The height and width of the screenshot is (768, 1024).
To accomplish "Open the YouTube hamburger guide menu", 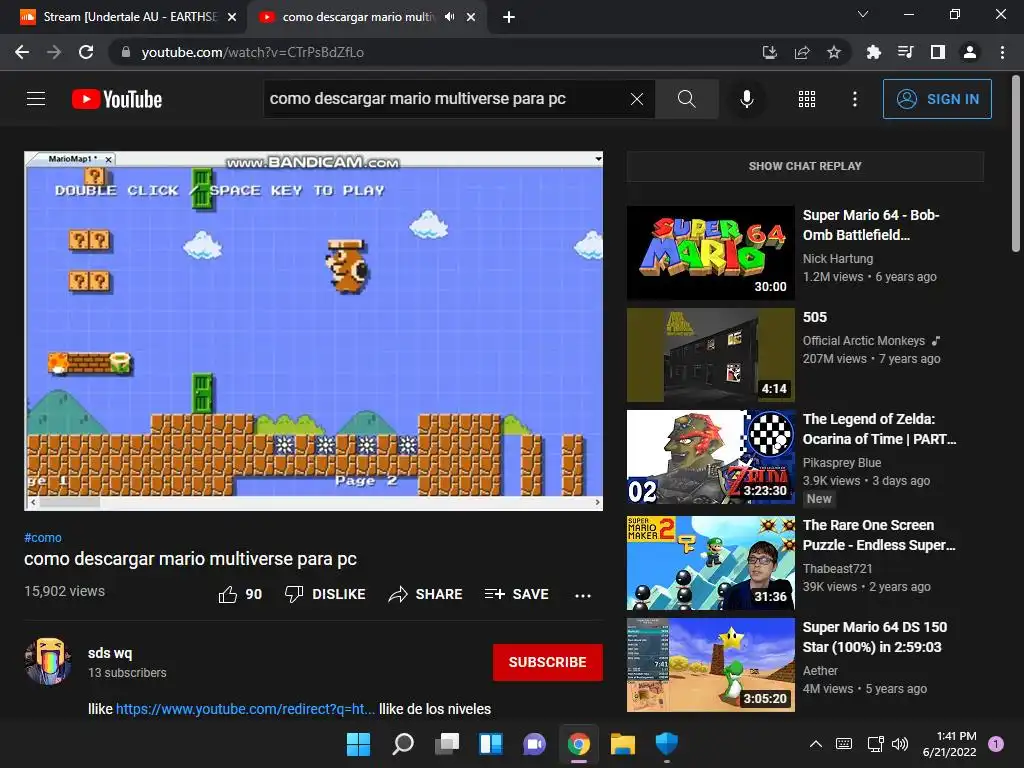I will tap(36, 99).
